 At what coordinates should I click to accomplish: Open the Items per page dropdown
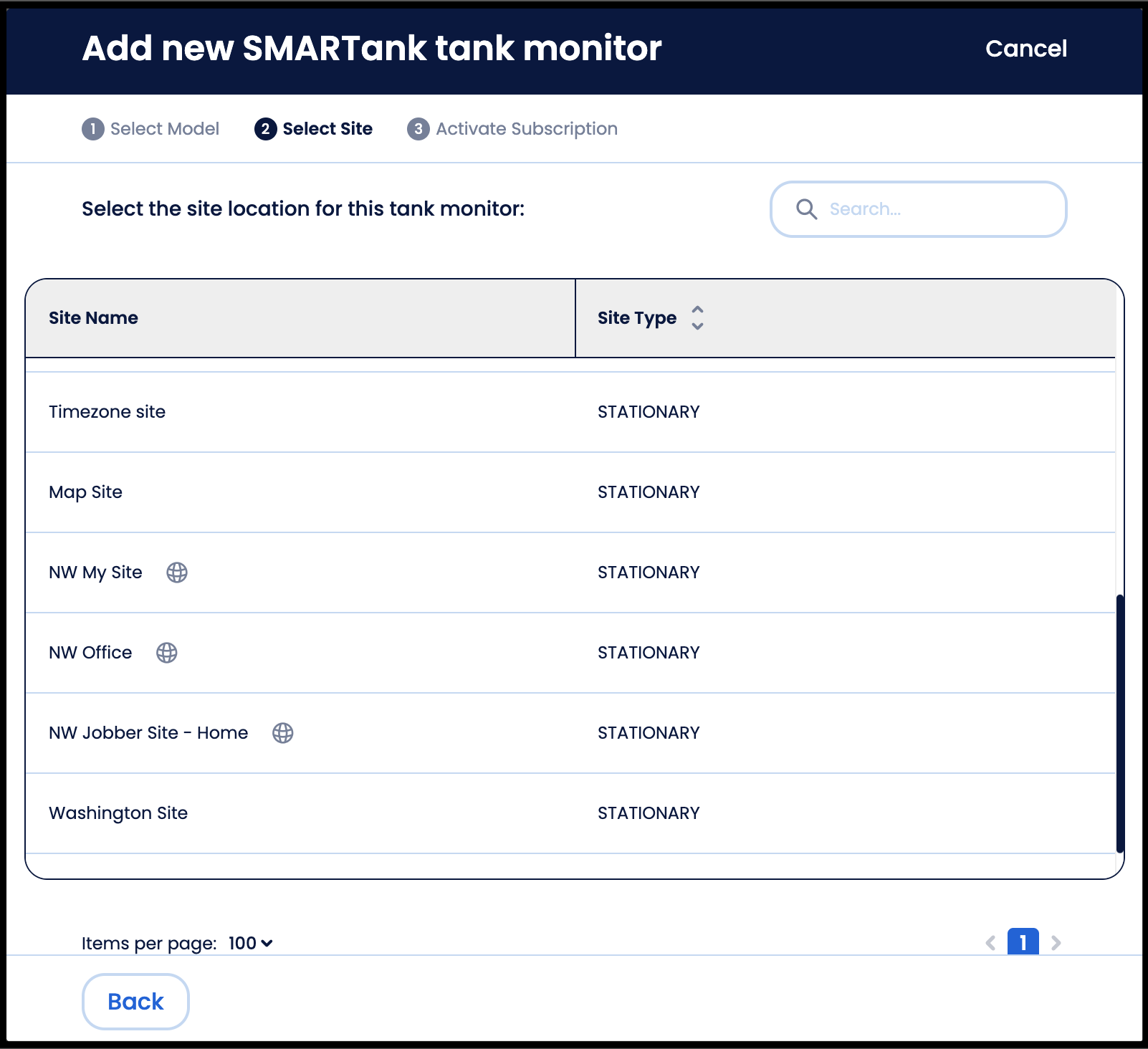251,944
